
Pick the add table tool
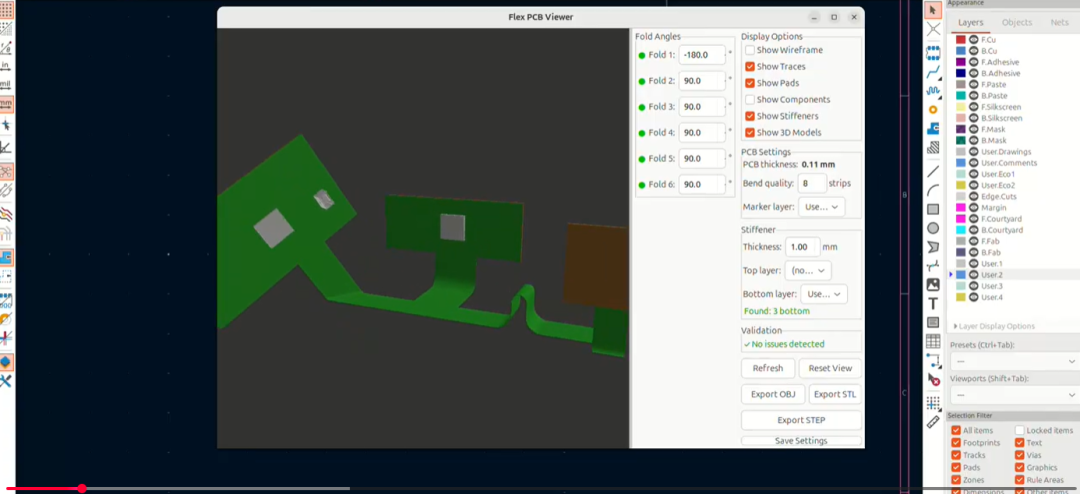pyautogui.click(x=933, y=341)
